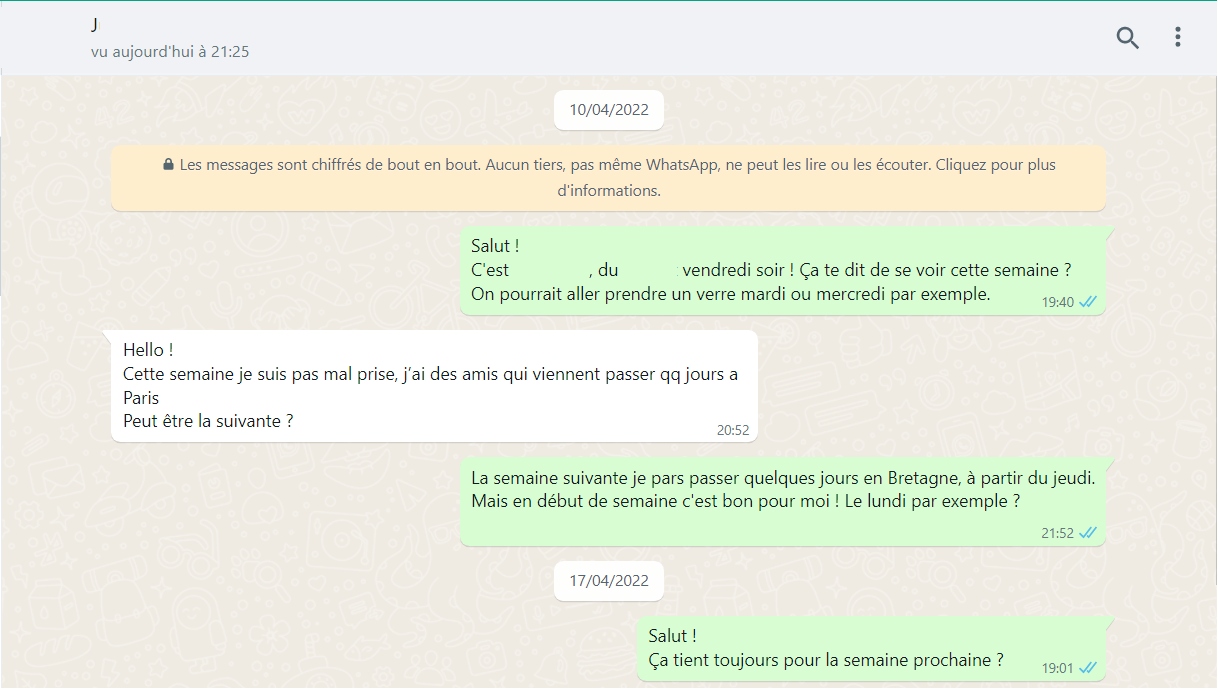Click the 19:01 message timestamp
The width and height of the screenshot is (1218, 690).
tap(1057, 668)
